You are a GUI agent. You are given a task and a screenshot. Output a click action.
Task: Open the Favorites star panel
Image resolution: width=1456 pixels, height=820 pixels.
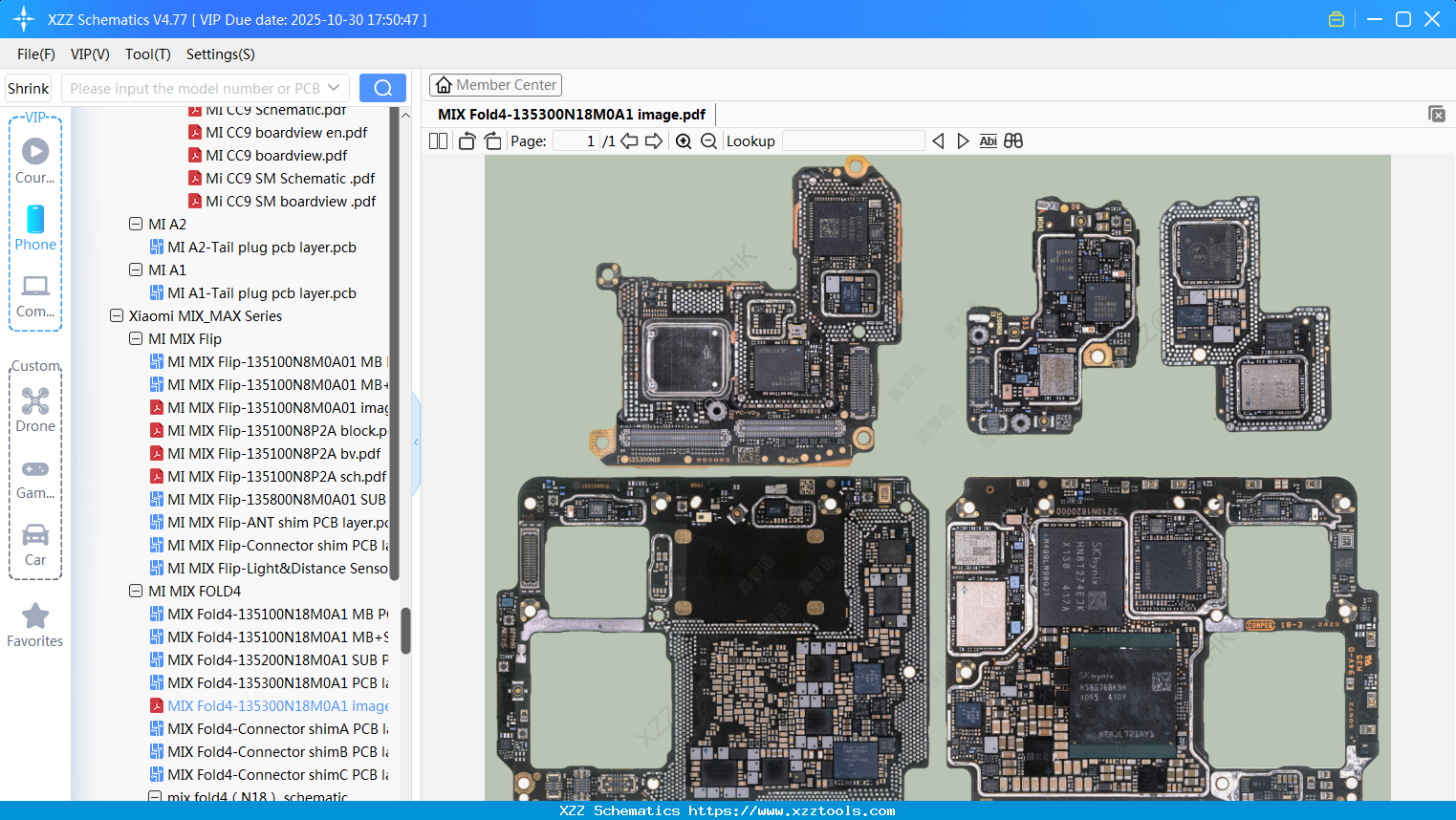click(35, 625)
